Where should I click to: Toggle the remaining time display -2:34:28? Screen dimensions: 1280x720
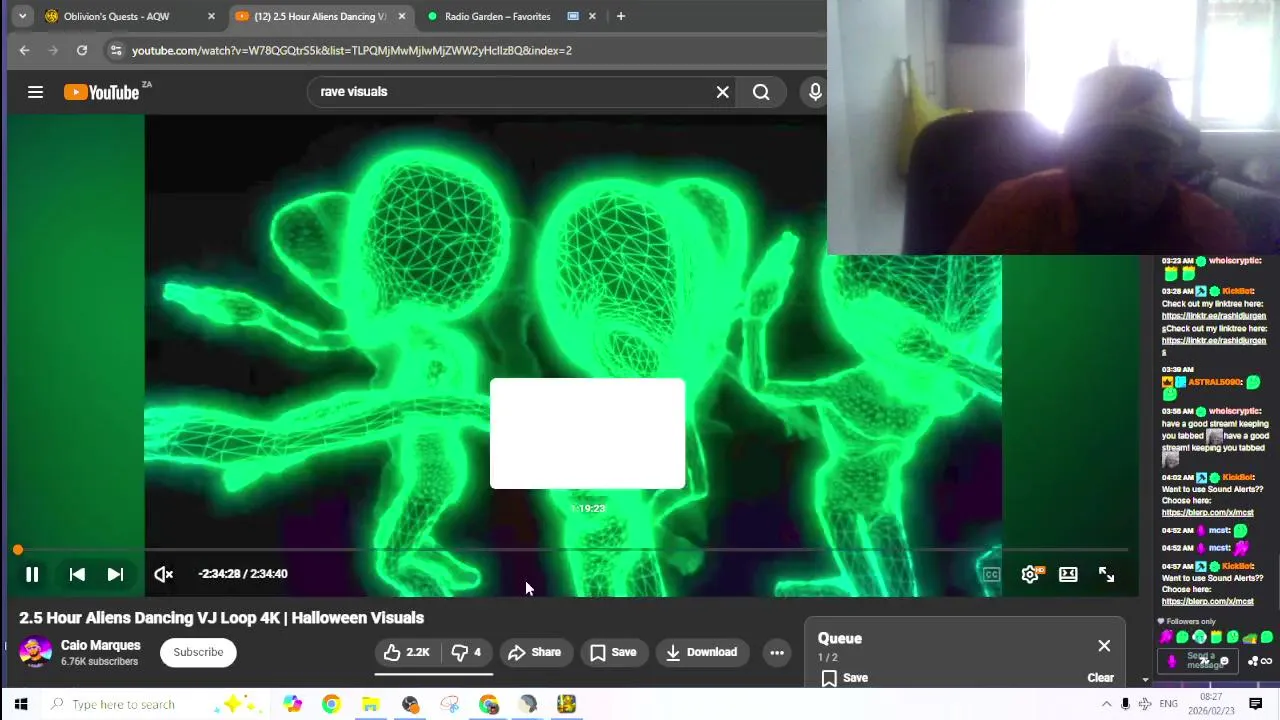point(243,574)
